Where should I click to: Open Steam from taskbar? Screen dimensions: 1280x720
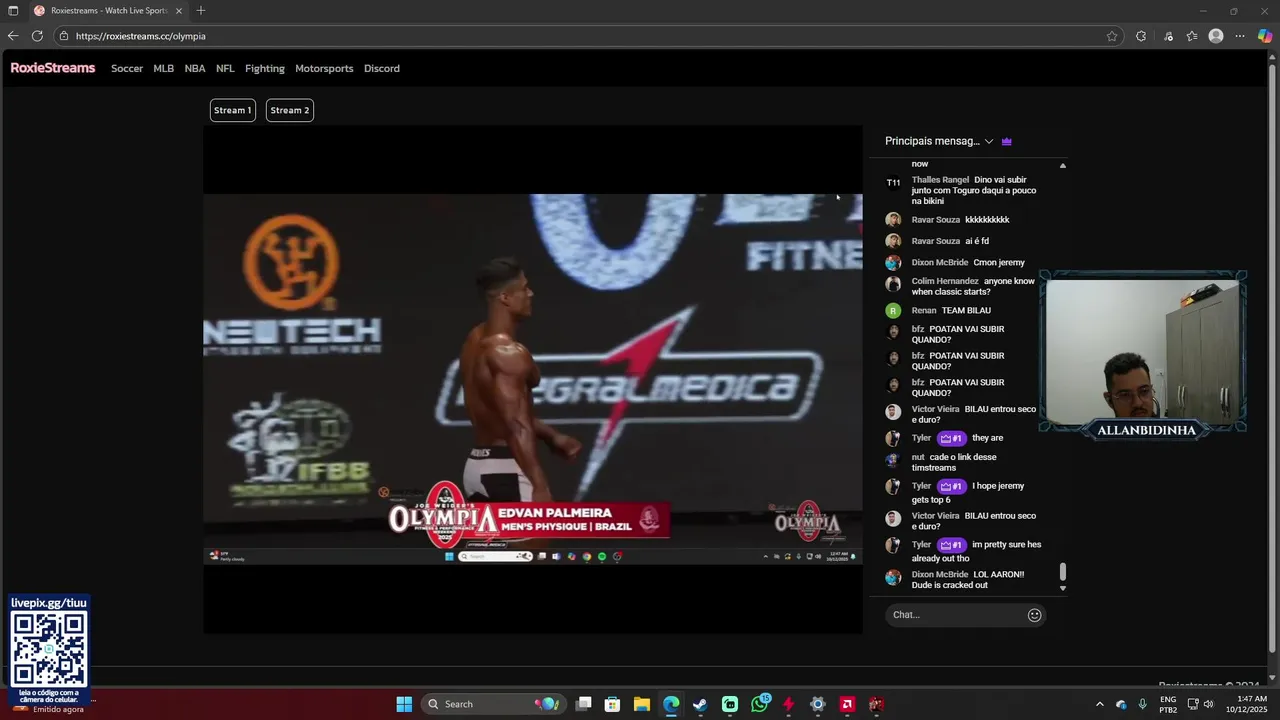(700, 704)
